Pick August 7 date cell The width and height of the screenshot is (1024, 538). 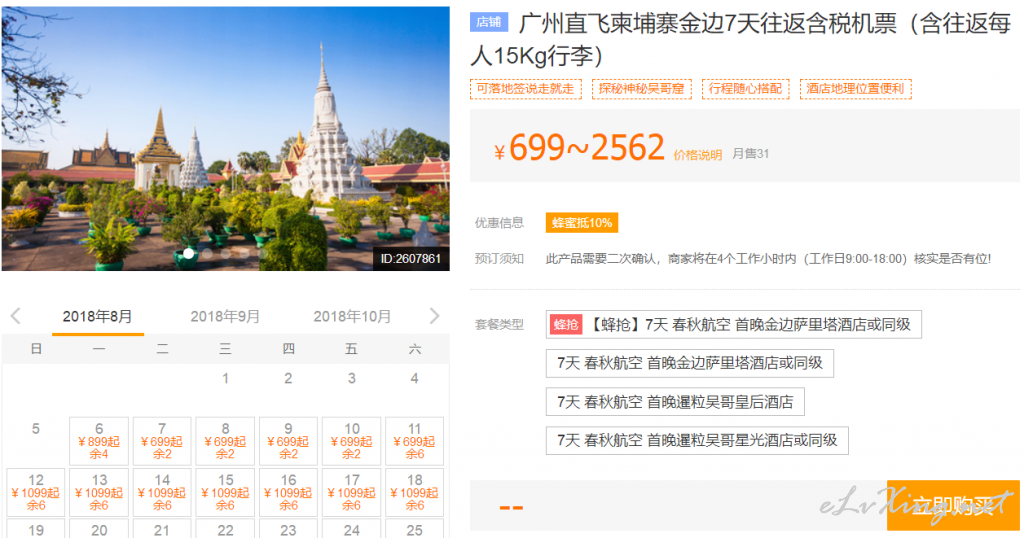(x=162, y=441)
